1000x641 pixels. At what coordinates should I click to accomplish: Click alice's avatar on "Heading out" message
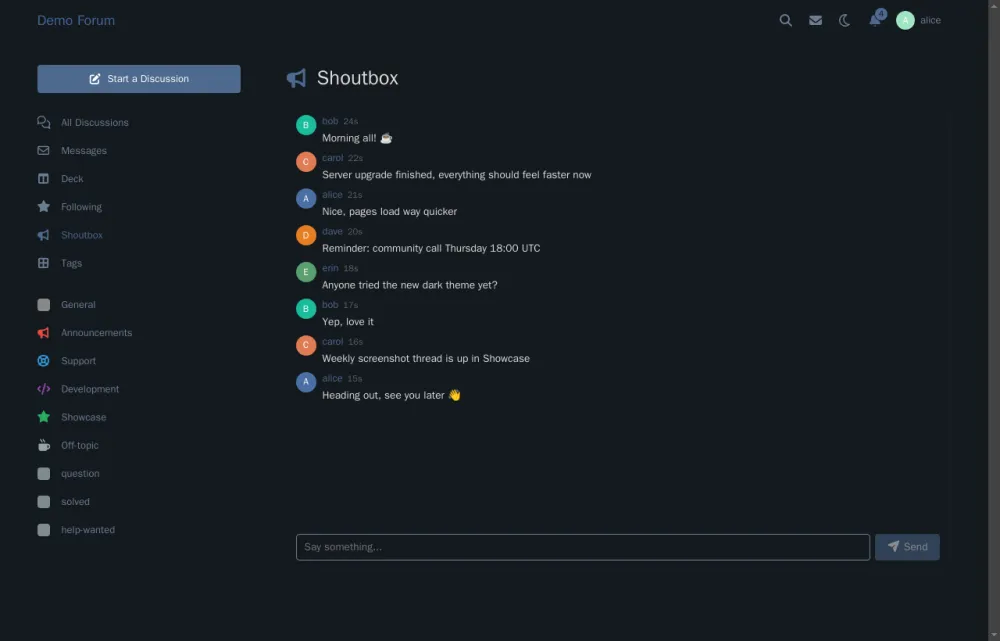(x=306, y=382)
